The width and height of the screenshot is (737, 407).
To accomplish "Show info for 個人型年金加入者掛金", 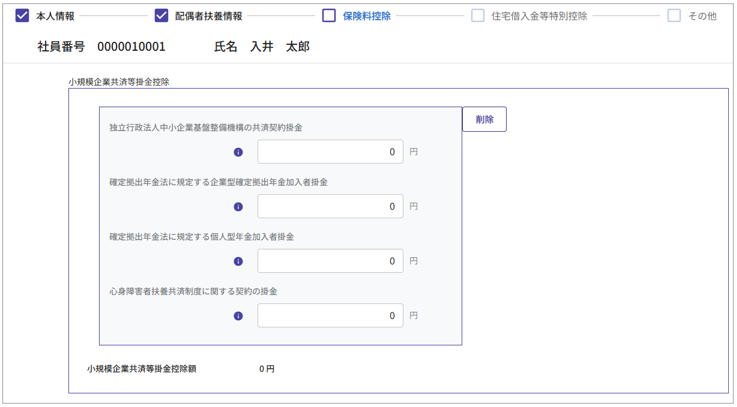I will [238, 262].
